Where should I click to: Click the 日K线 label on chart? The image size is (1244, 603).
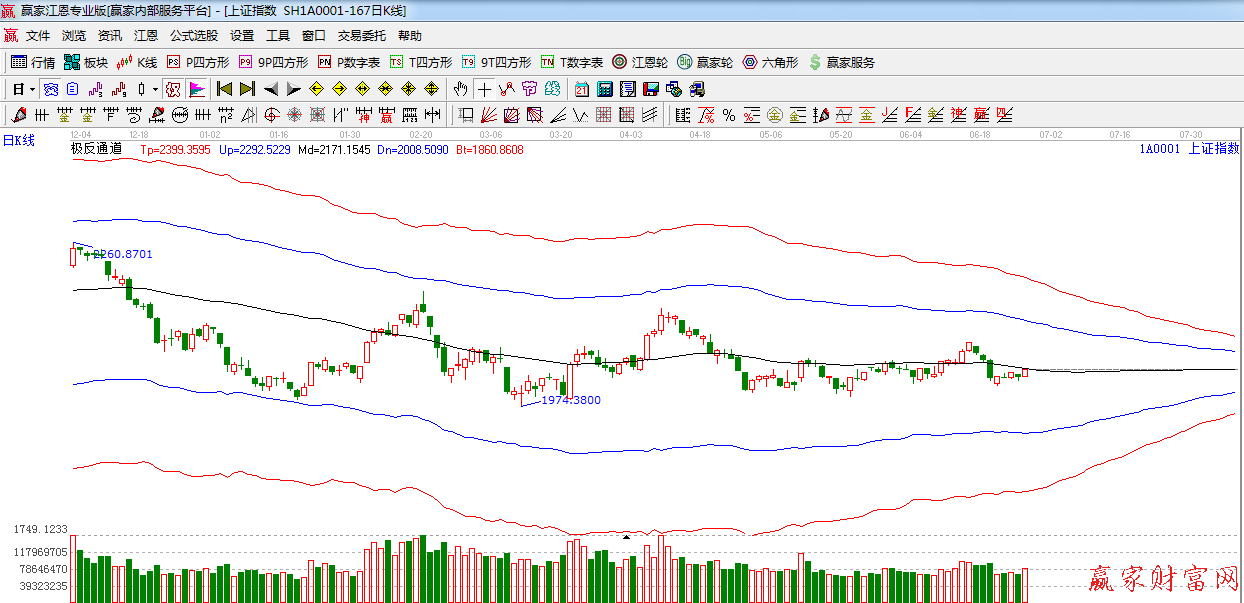[x=18, y=141]
